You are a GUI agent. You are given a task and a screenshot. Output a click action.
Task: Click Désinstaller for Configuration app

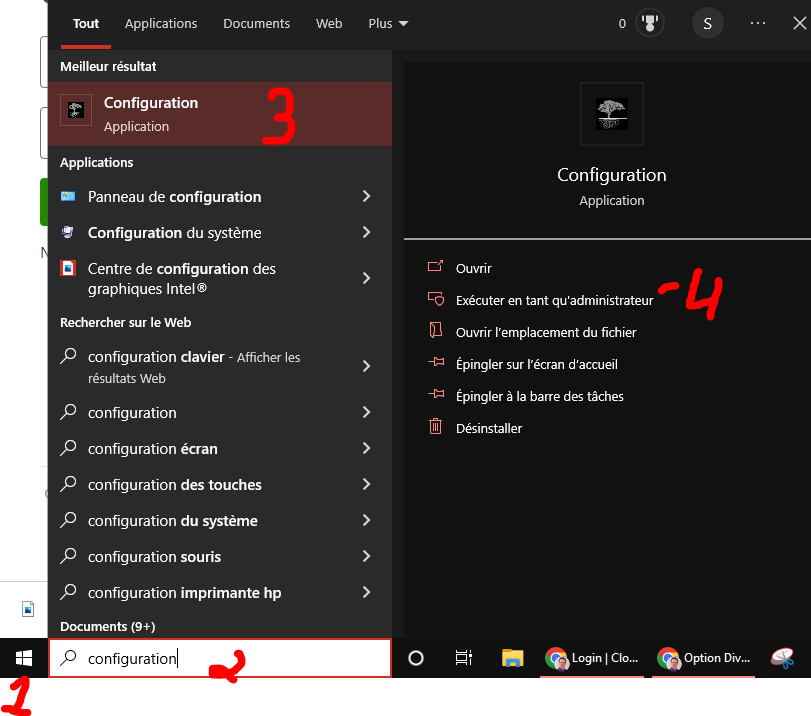click(x=489, y=428)
